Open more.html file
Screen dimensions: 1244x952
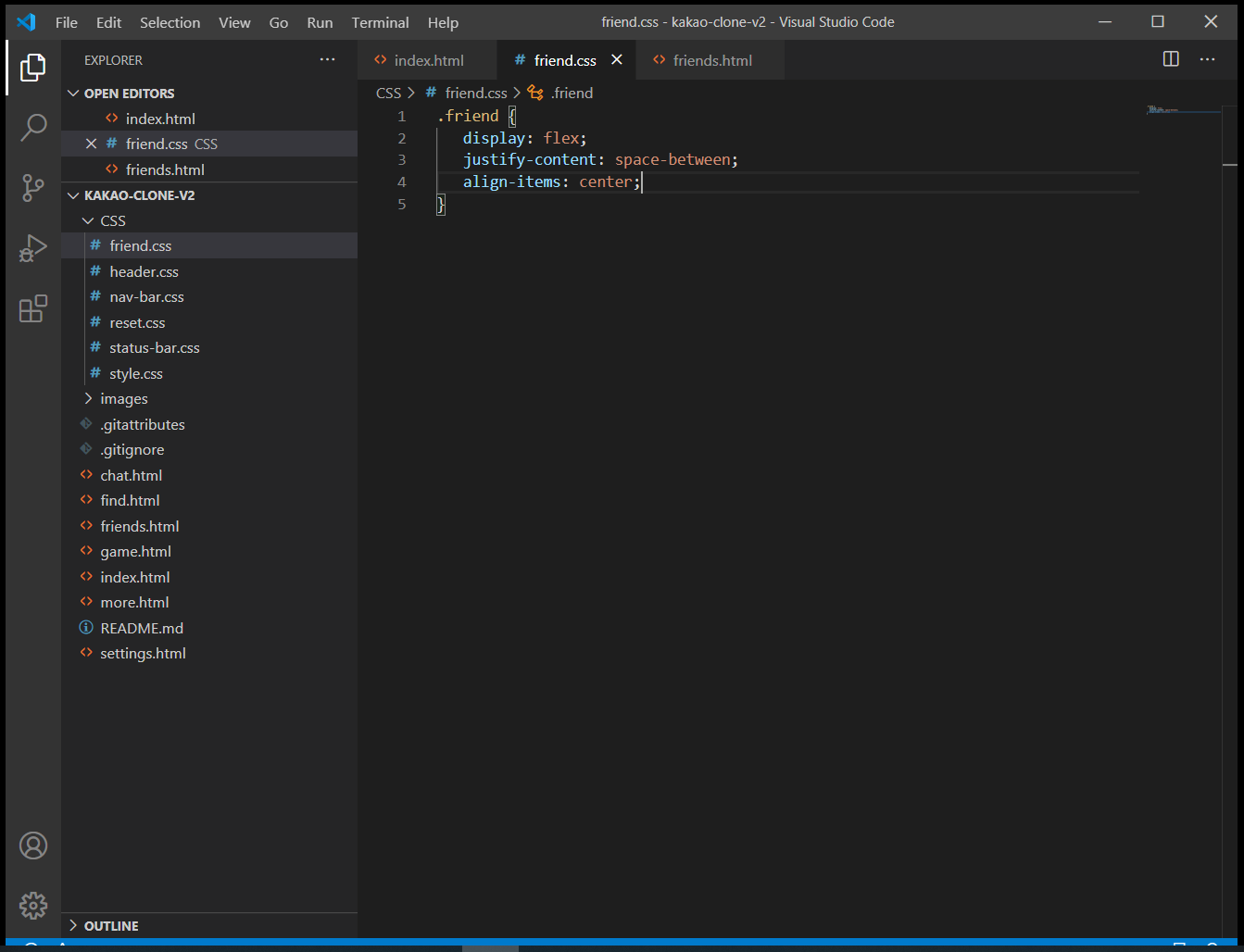coord(209,603)
